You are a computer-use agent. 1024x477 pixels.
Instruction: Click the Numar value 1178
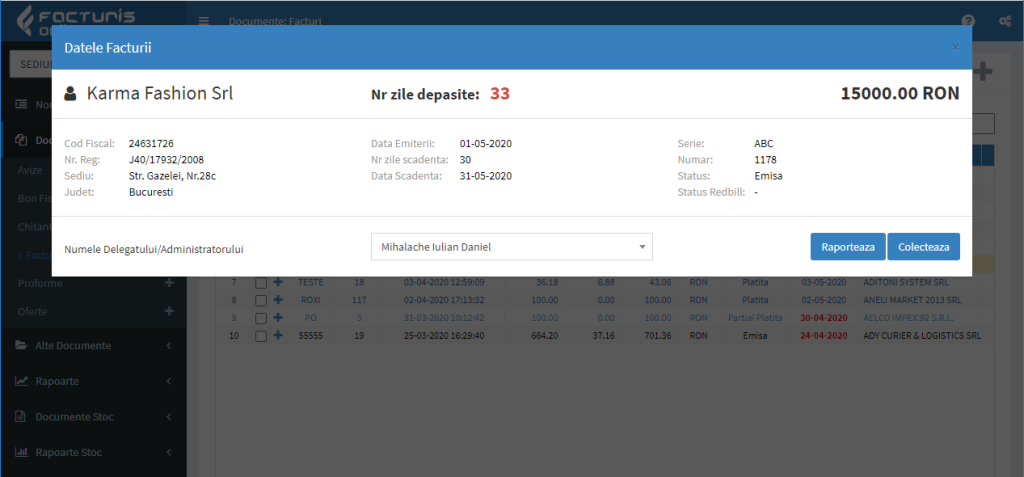pyautogui.click(x=765, y=159)
